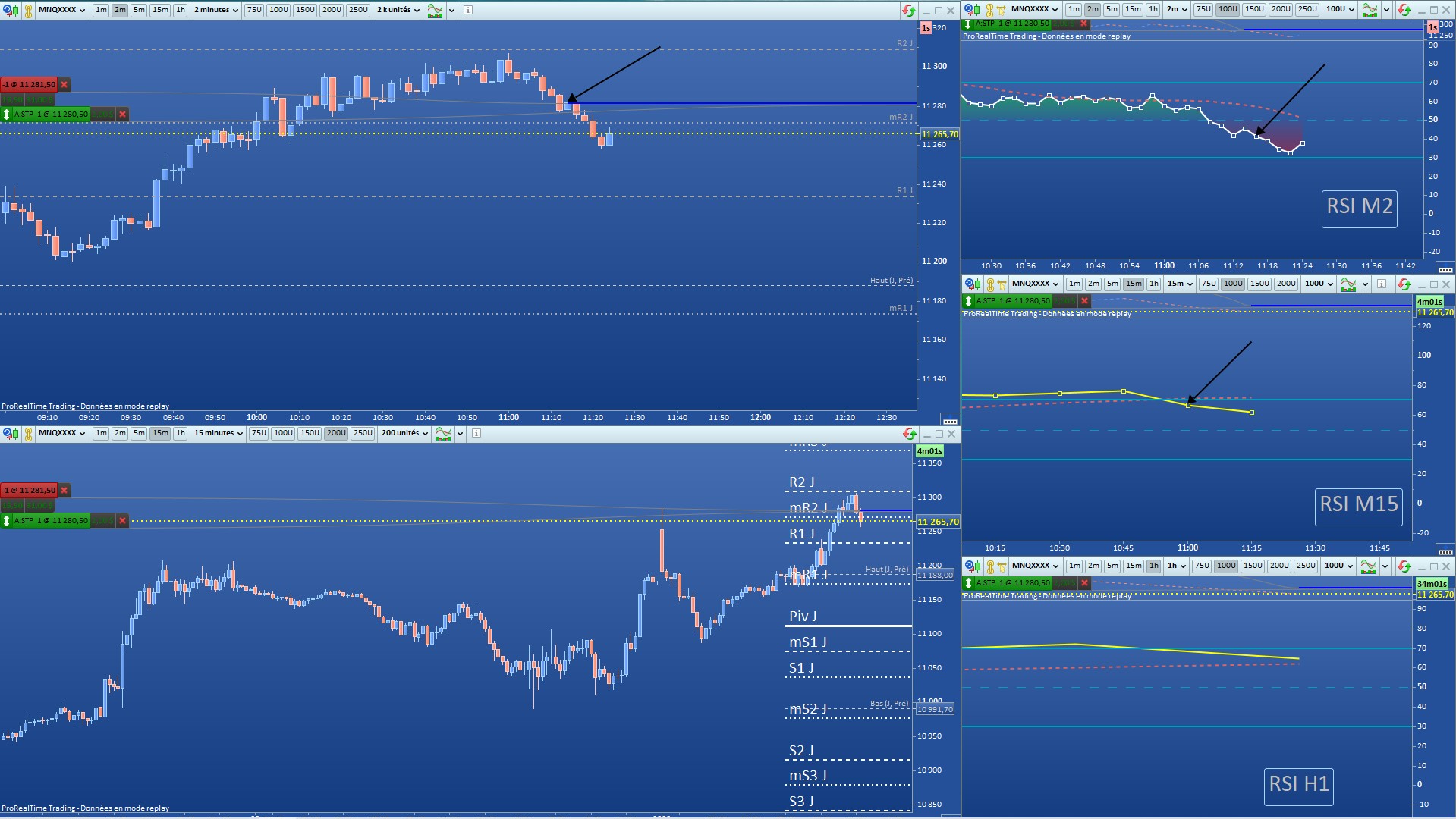Viewport: 1456px width, 819px height.
Task: Switch RSI H1 window to the 5m timeframe
Action: tap(1112, 566)
